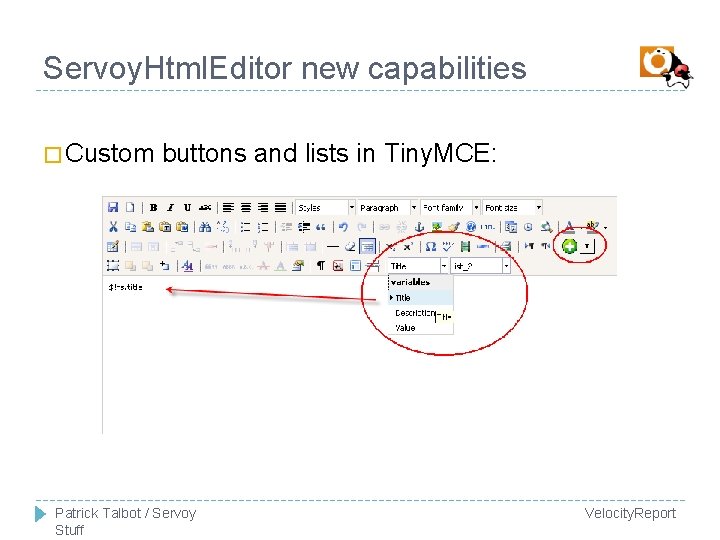The width and height of the screenshot is (720, 540).
Task: Copy the selection
Action: [130, 226]
